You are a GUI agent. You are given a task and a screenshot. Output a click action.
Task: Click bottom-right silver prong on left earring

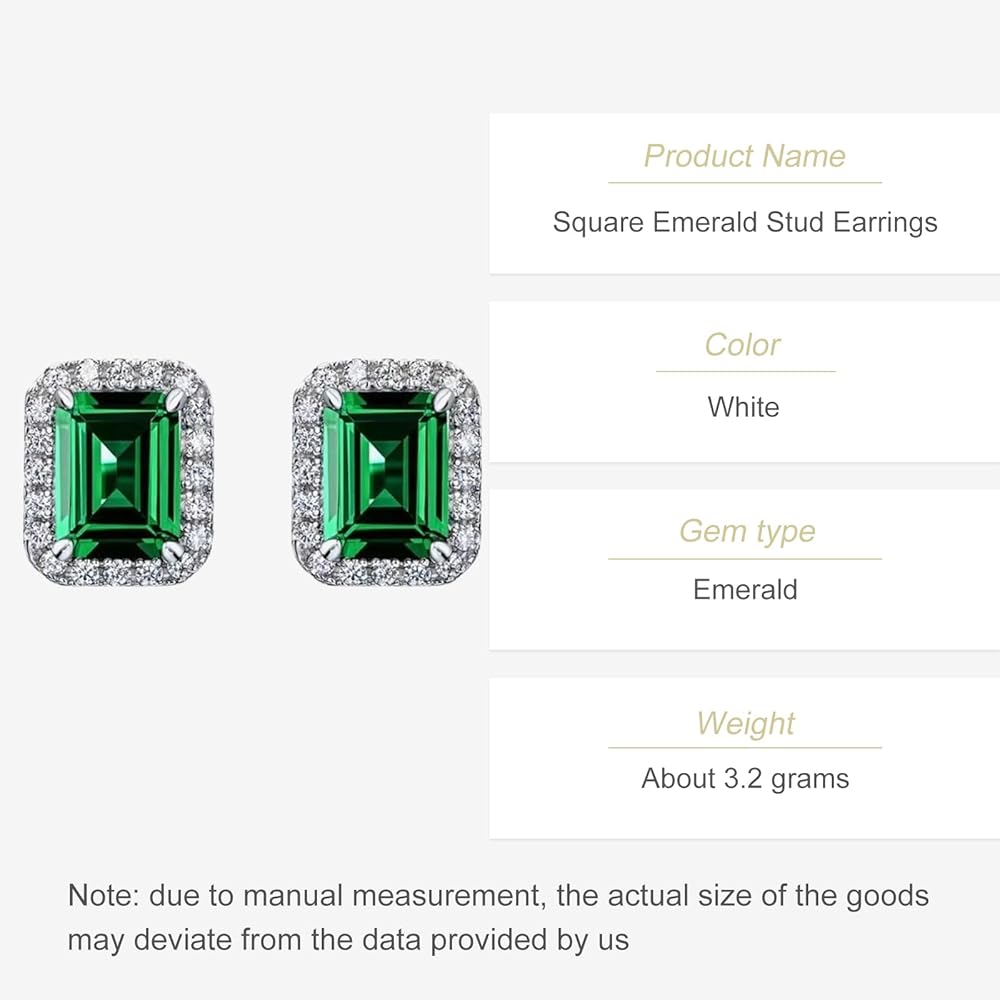coord(174,549)
